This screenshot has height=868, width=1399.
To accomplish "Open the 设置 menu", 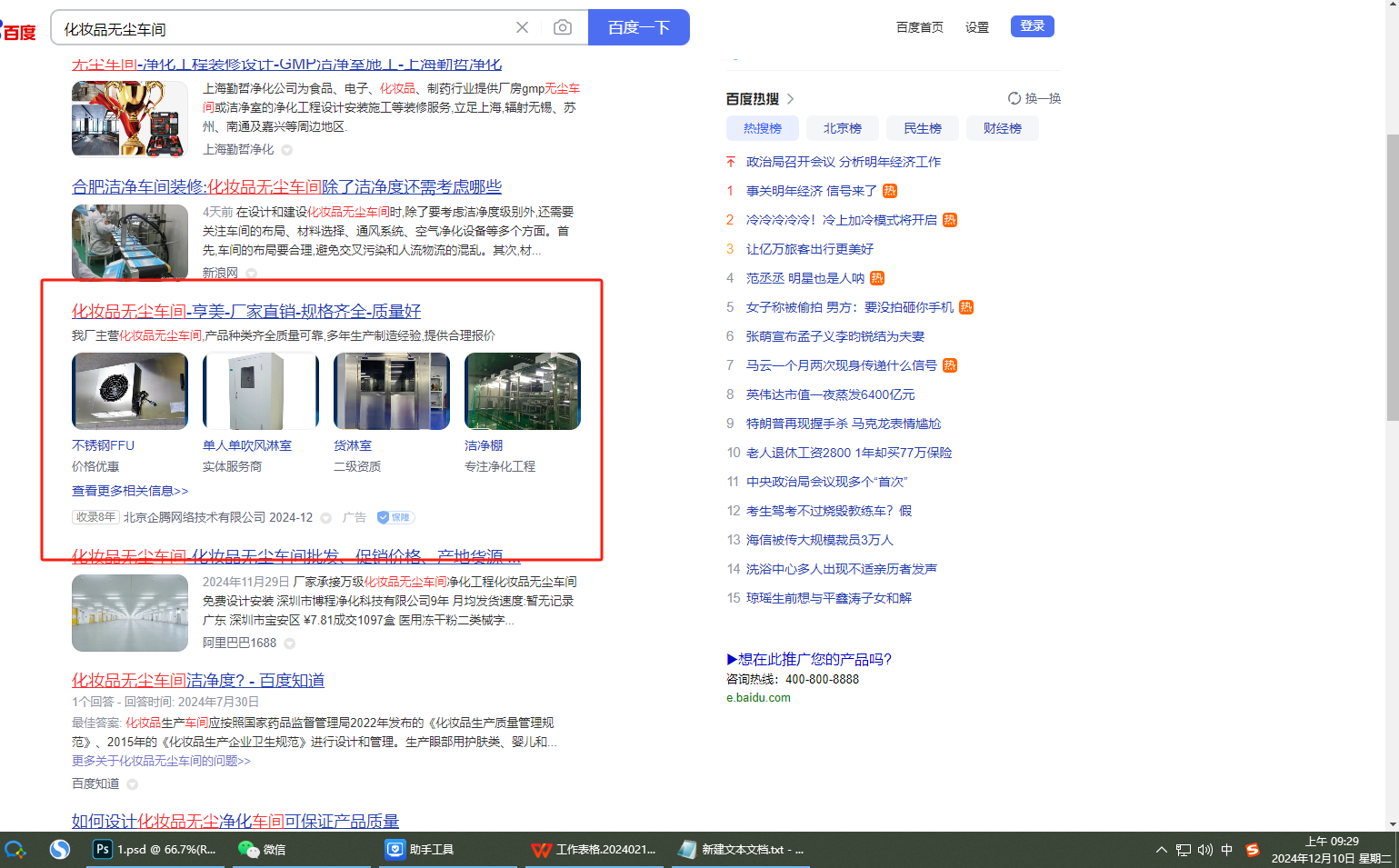I will click(977, 27).
